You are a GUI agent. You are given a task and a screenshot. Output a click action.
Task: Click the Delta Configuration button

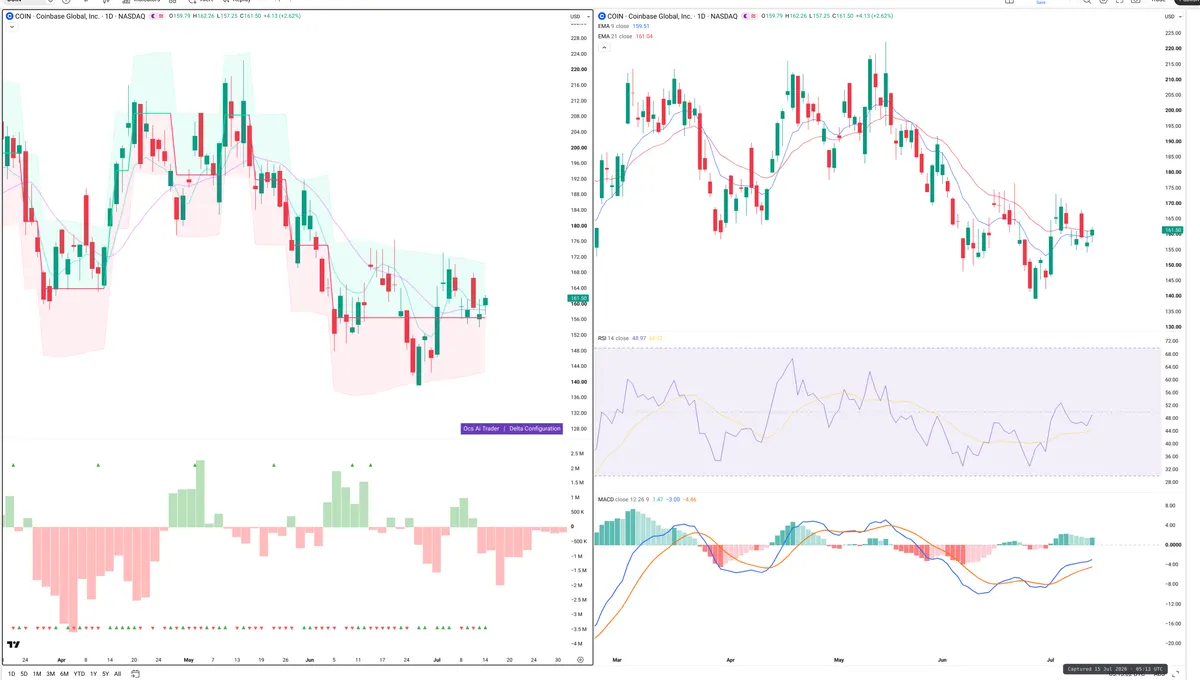tap(535, 429)
